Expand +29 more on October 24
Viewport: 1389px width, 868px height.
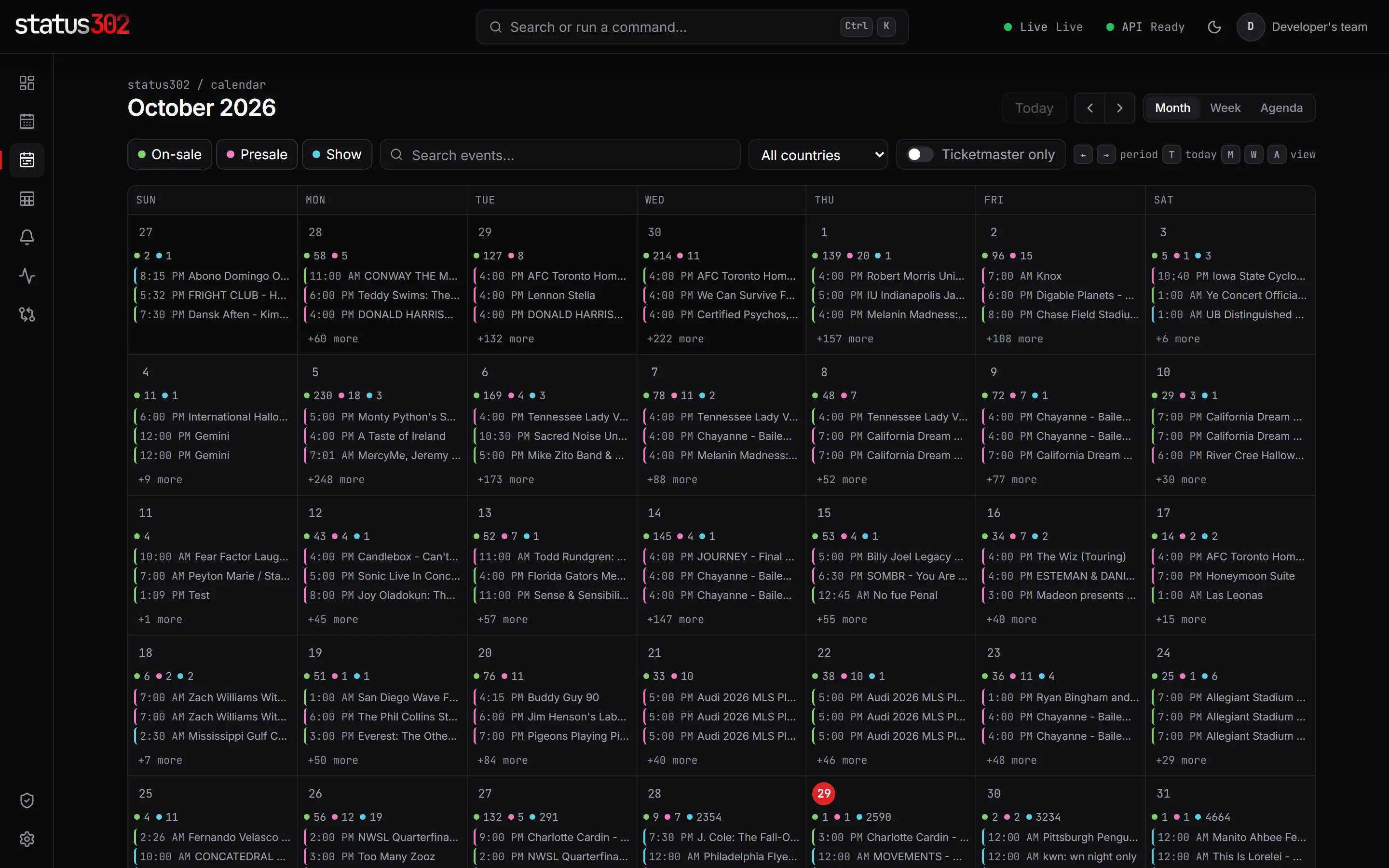1181,760
